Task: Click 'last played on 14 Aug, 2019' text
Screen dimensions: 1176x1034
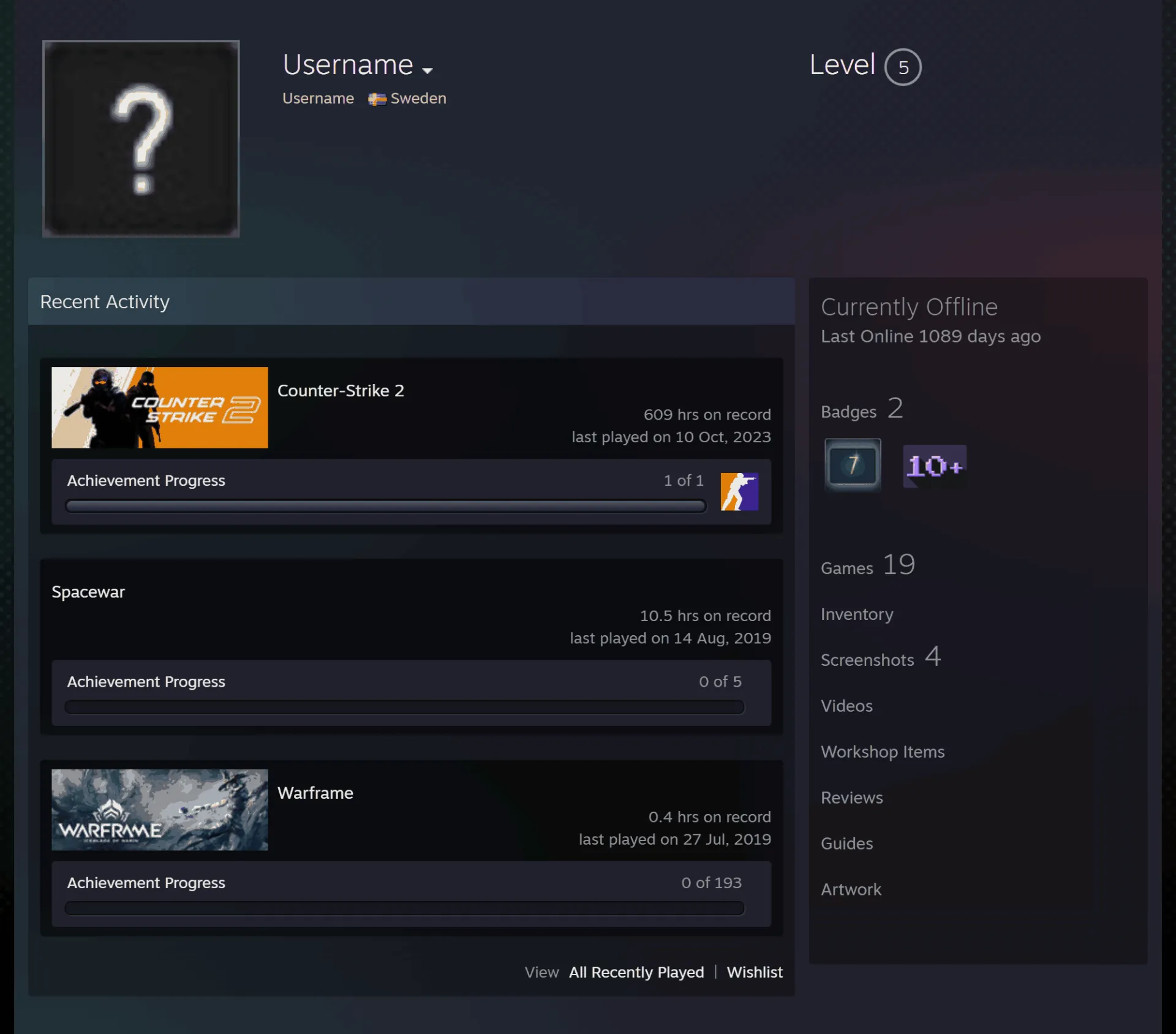Action: 670,638
